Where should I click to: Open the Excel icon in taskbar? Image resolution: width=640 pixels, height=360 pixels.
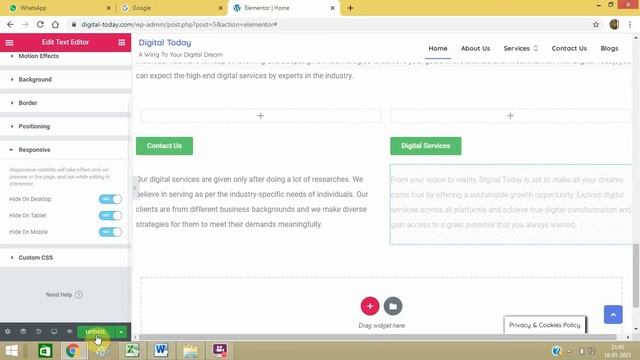(x=132, y=351)
